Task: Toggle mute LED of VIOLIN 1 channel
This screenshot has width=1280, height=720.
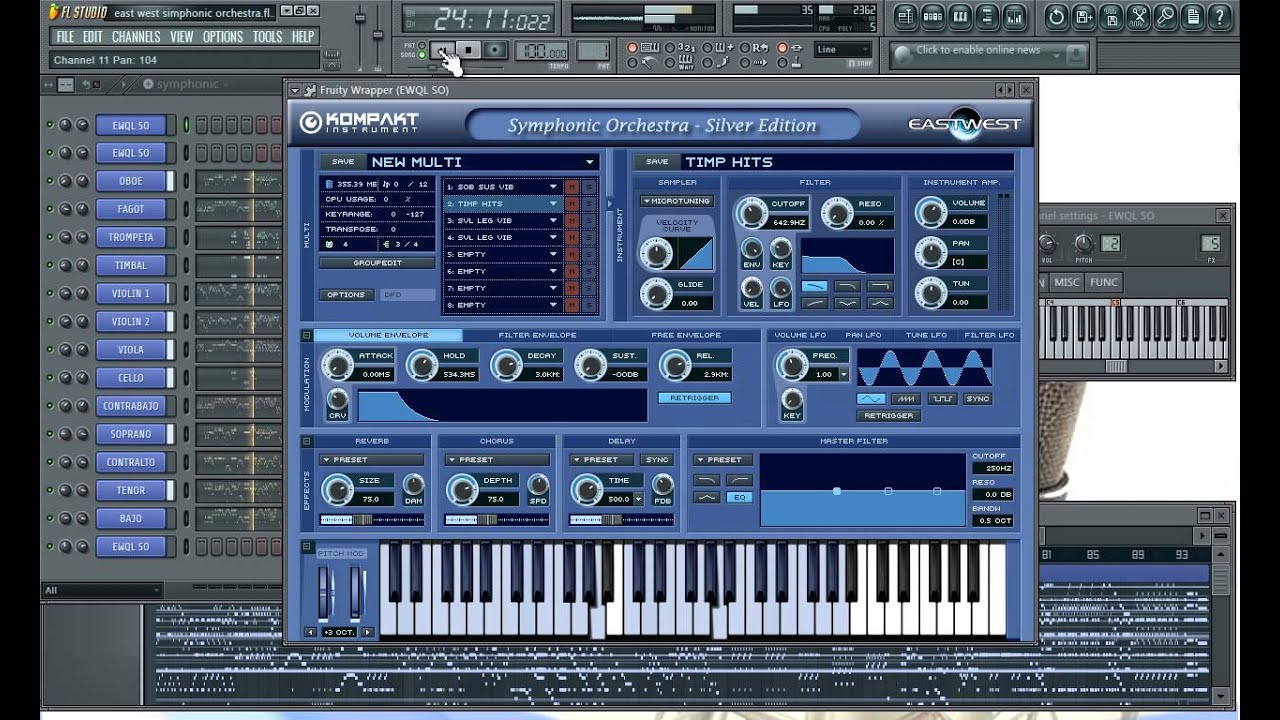Action: 49,294
